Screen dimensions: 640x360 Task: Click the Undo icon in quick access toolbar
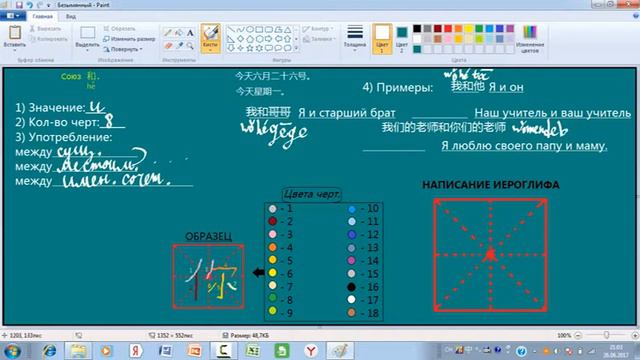click(29, 5)
